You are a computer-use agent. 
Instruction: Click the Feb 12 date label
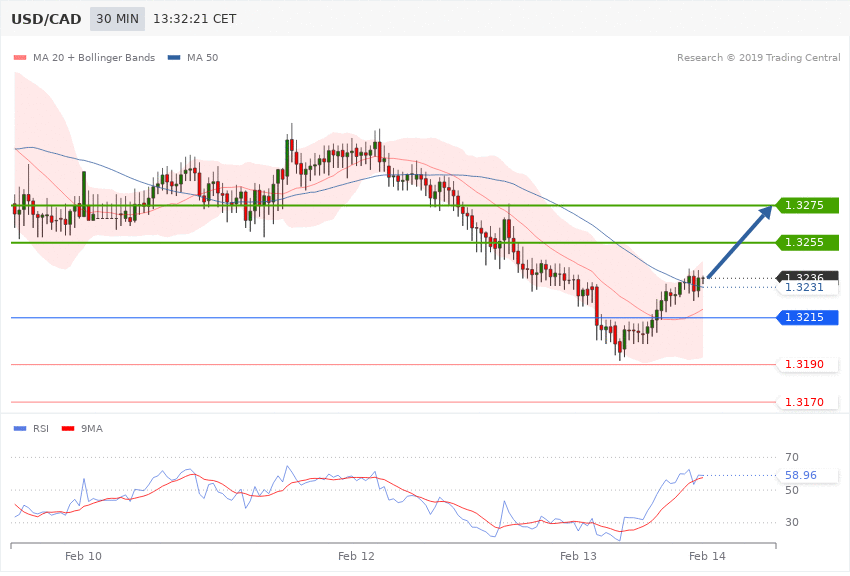(356, 556)
